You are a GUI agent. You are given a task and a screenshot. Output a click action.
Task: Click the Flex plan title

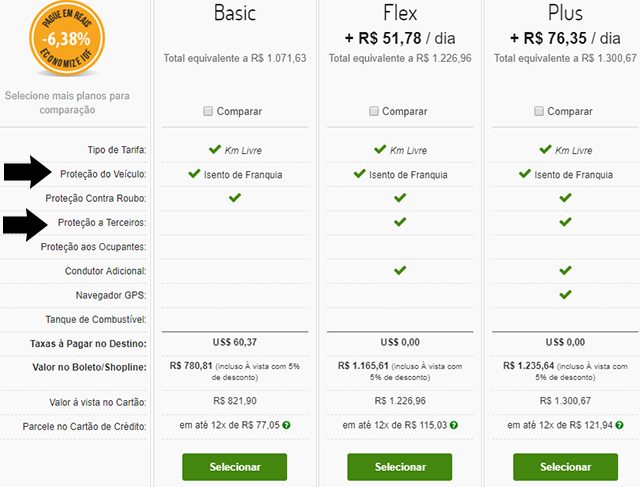(x=400, y=13)
